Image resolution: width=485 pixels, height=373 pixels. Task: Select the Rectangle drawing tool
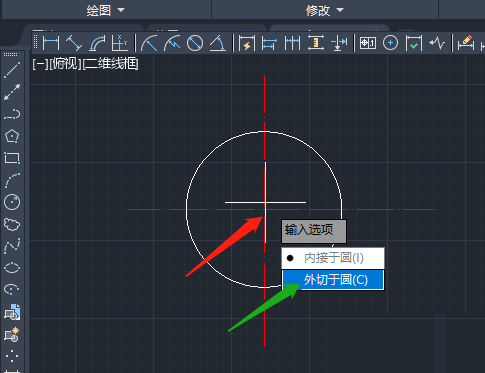(12, 158)
